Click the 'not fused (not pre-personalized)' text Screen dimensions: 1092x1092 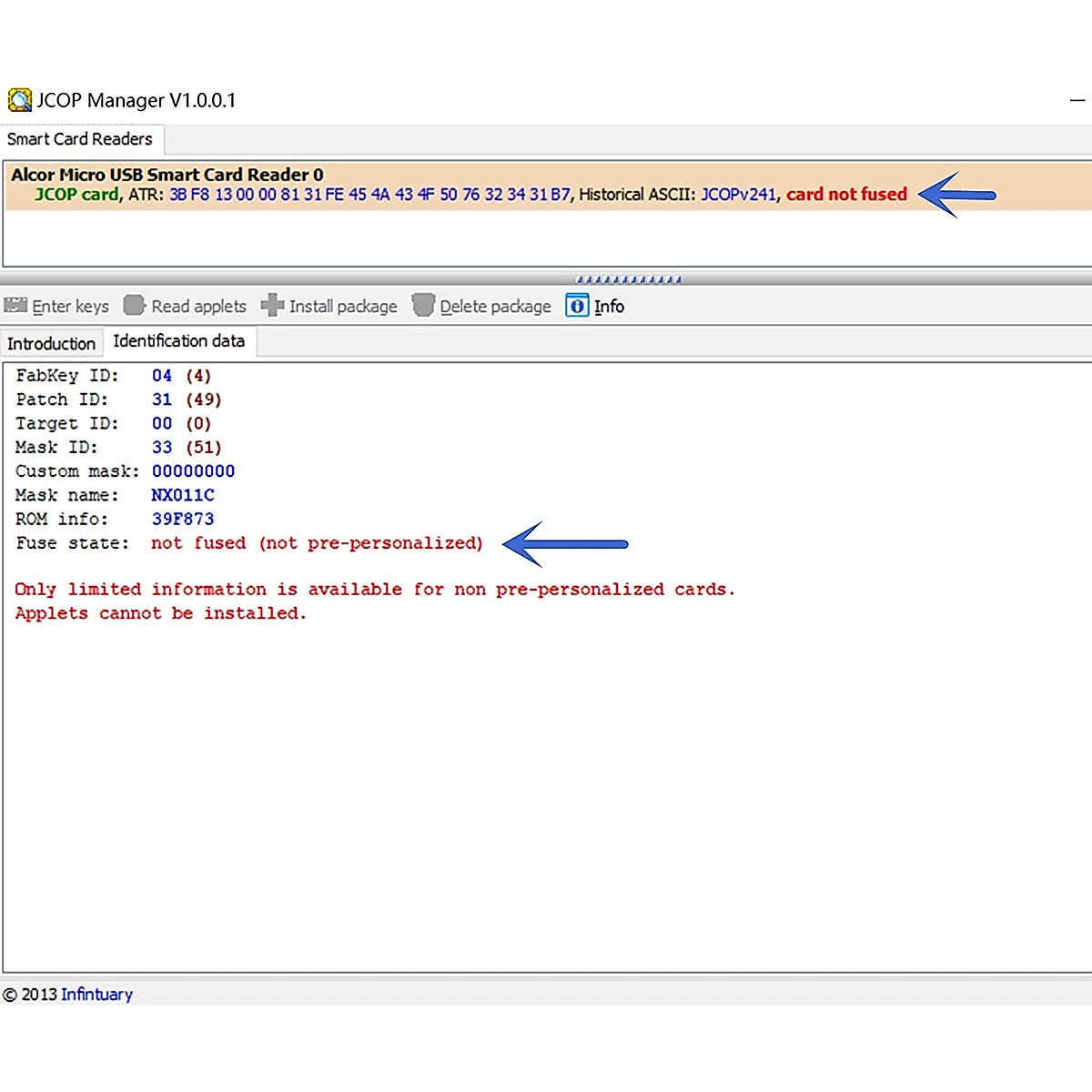317,543
